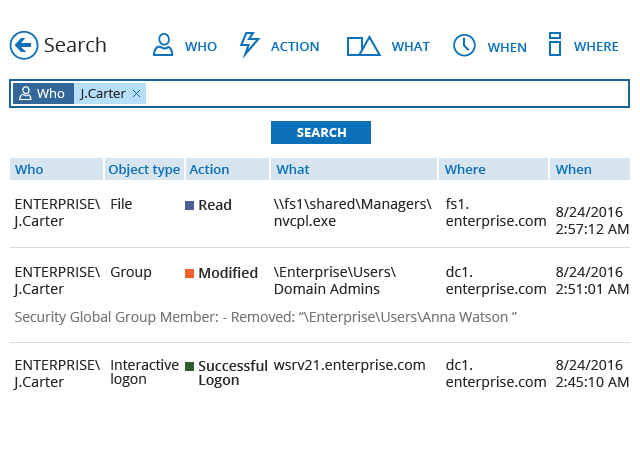The image size is (640, 450).
Task: Click the Read action text
Action: click(x=215, y=205)
